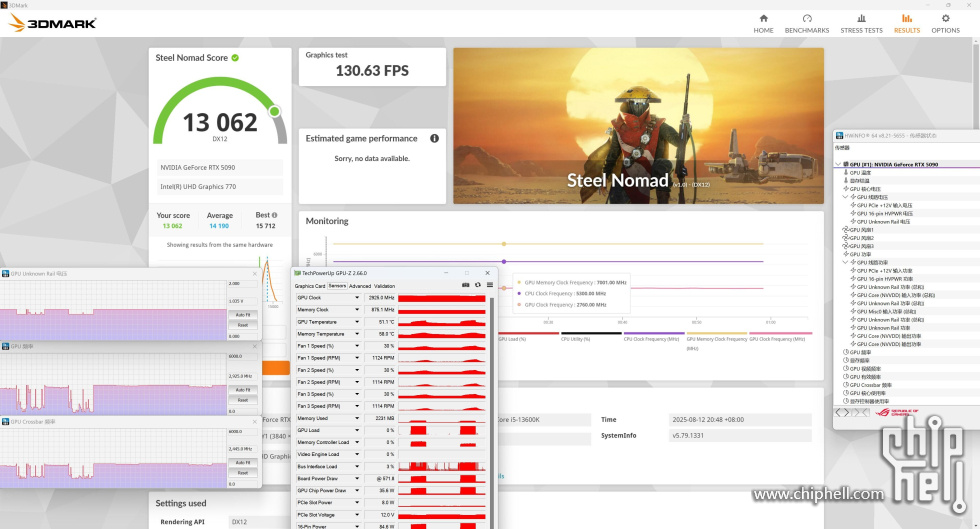Screen dimensions: 980x529
Task: Click the info icon next to Estimated game performance
Action: click(x=434, y=138)
